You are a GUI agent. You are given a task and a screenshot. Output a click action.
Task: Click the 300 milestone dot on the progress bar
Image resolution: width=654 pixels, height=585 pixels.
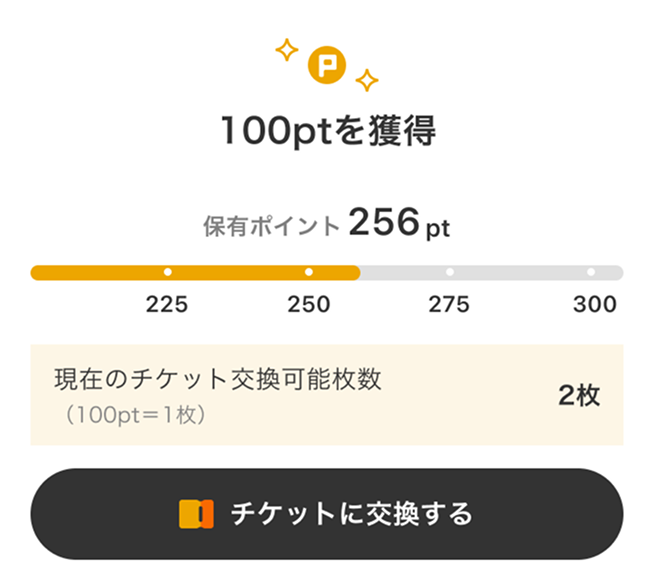coord(591,272)
